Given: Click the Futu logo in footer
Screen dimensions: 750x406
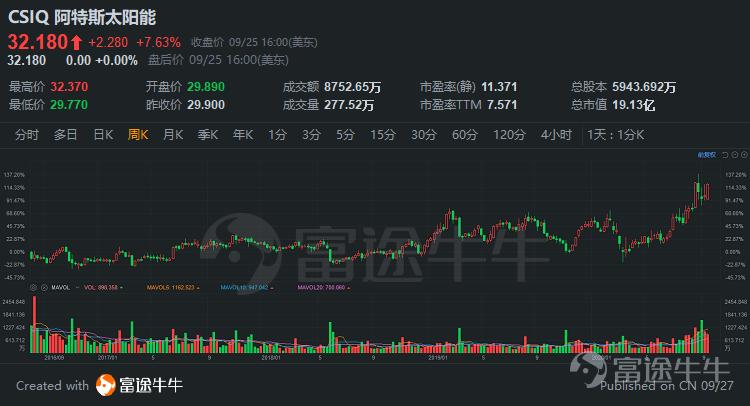Looking at the screenshot, I should 105,385.
